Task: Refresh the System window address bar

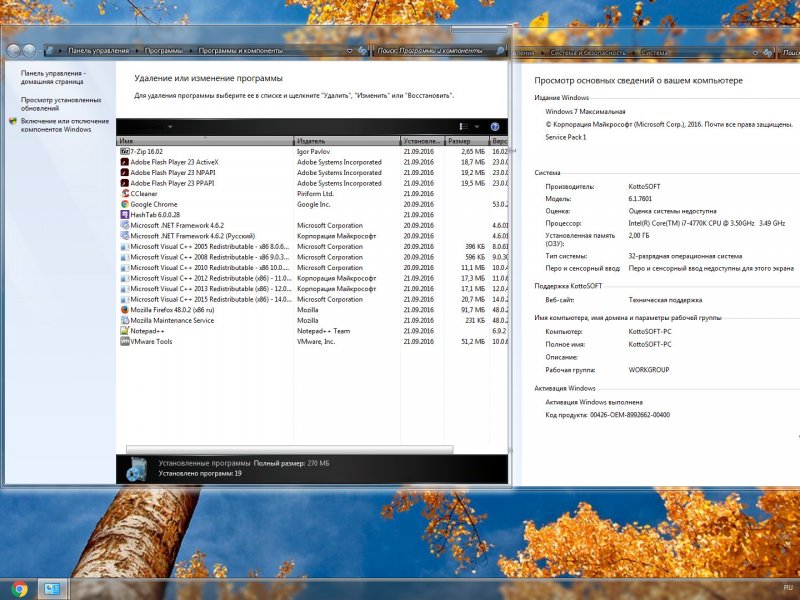Action: coord(768,53)
